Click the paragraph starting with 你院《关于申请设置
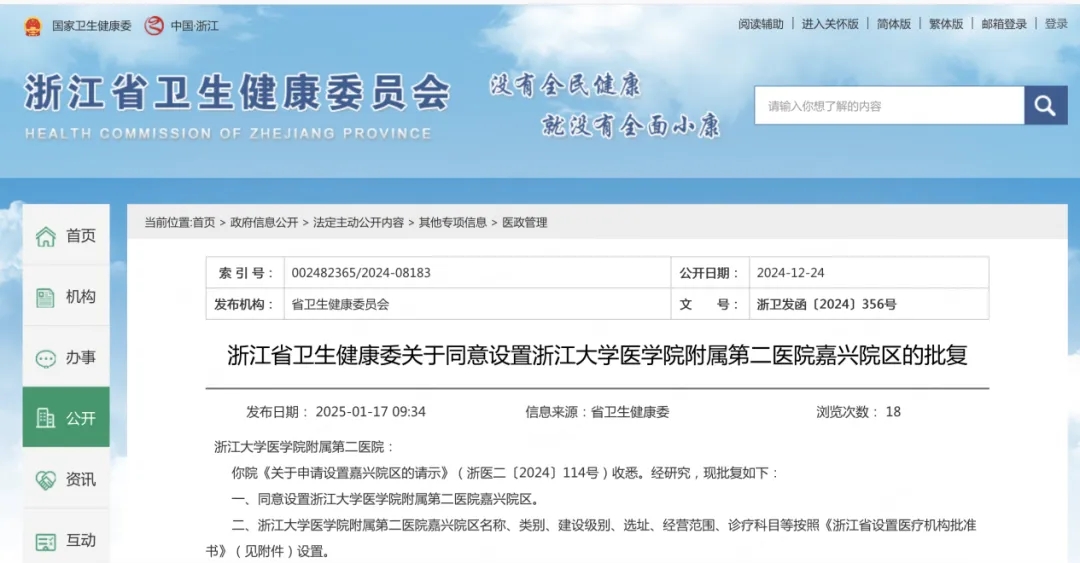 (x=505, y=473)
